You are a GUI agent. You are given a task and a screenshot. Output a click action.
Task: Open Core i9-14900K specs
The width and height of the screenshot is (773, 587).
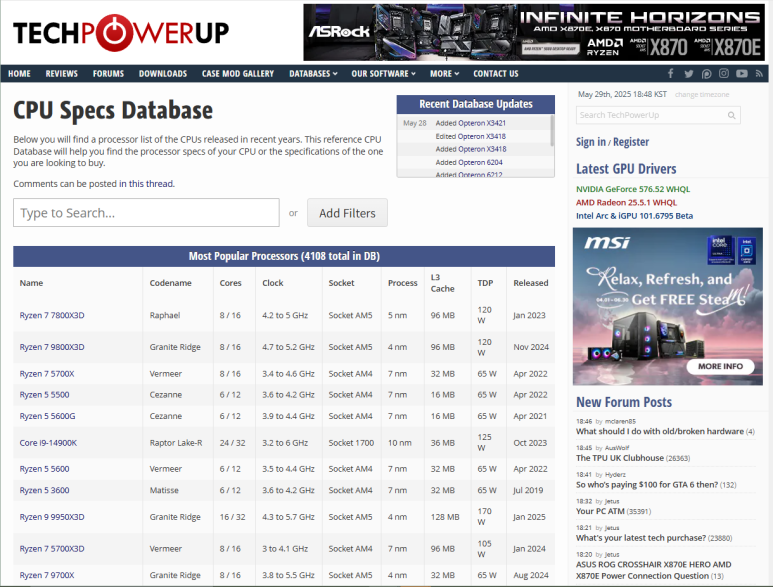[48, 443]
